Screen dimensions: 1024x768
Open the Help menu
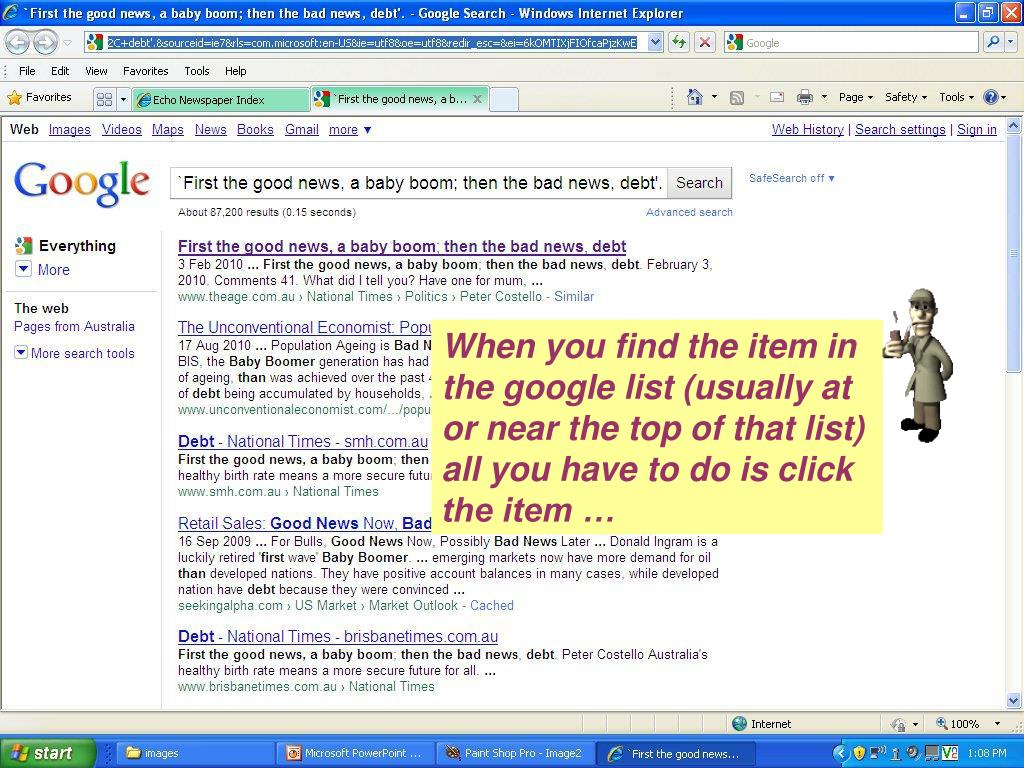click(236, 71)
